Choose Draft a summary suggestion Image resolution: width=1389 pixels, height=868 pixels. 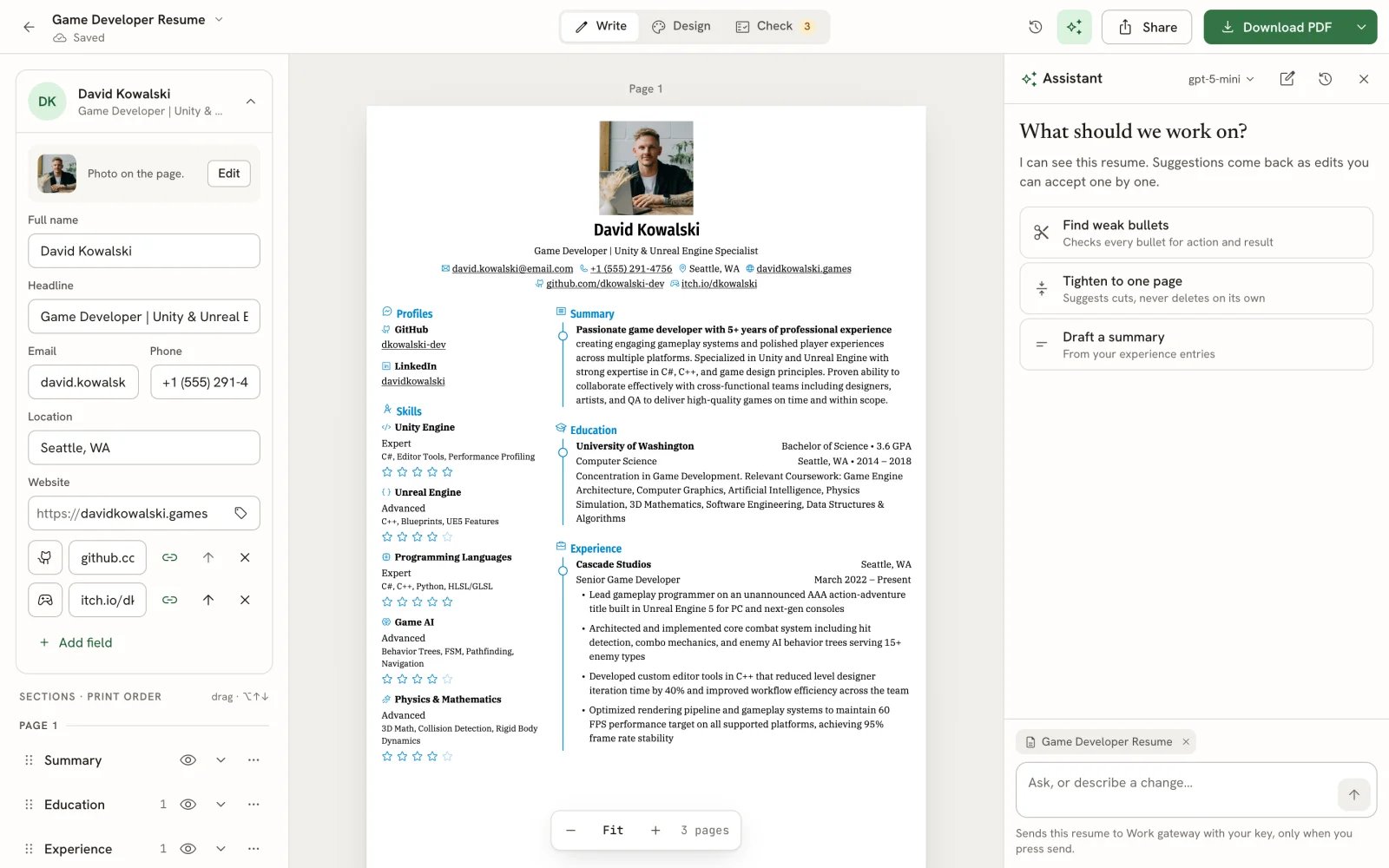coord(1196,345)
